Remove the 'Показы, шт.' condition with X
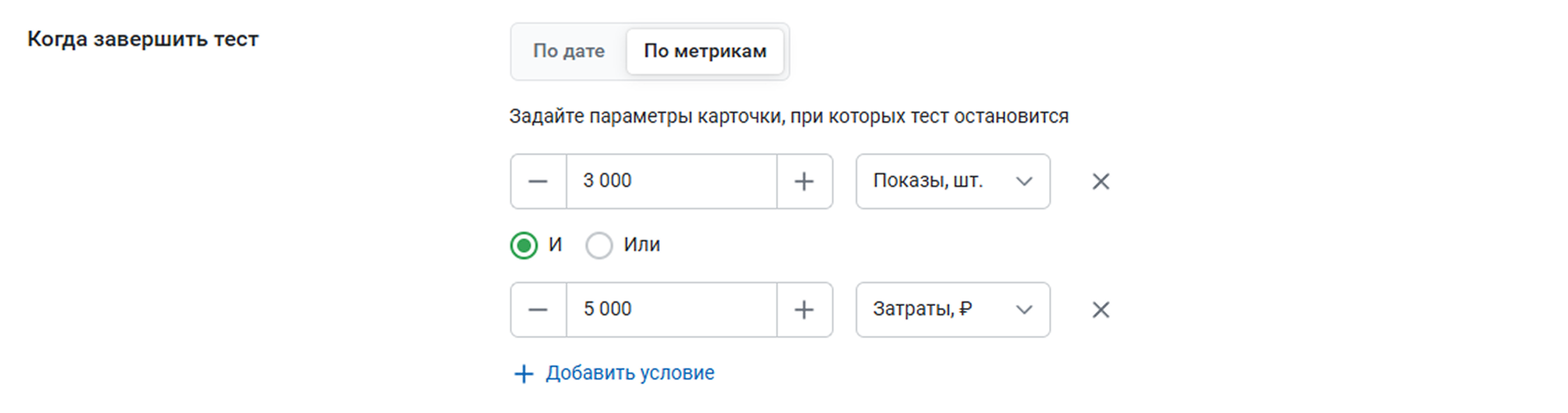 pyautogui.click(x=1100, y=181)
